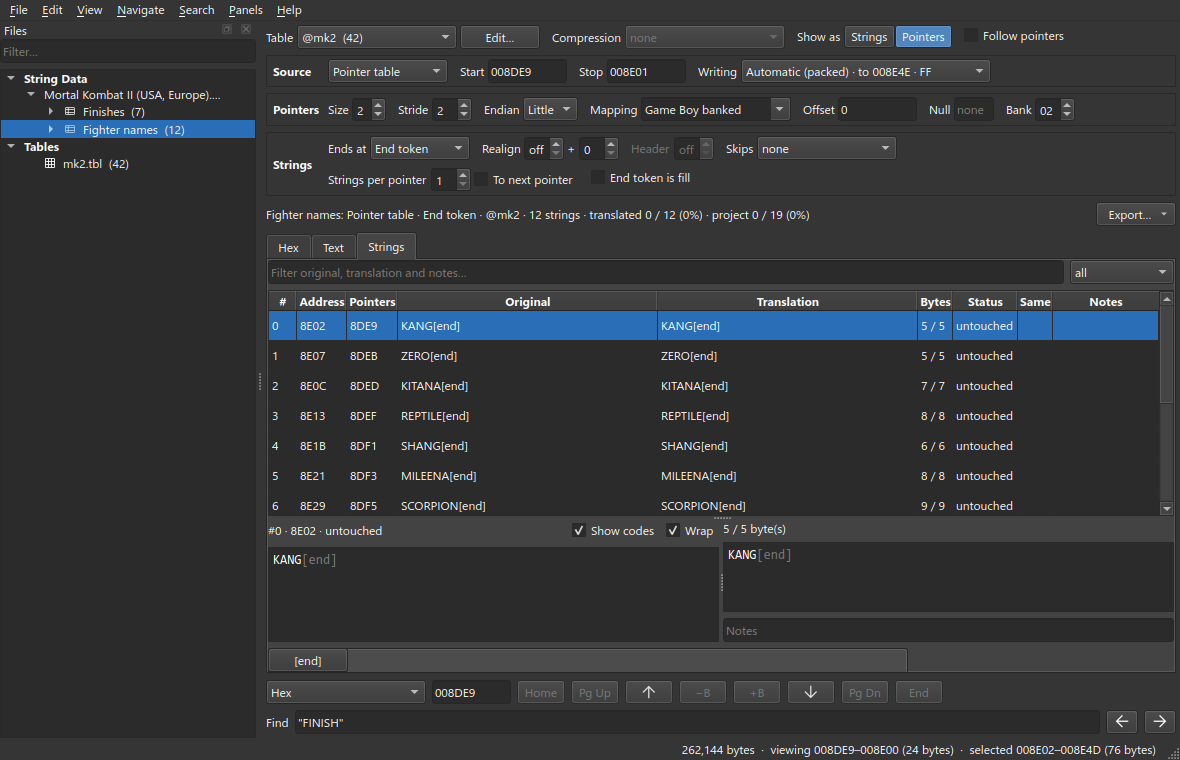Find previous match with left arrow
Image resolution: width=1180 pixels, height=760 pixels.
tap(1121, 722)
